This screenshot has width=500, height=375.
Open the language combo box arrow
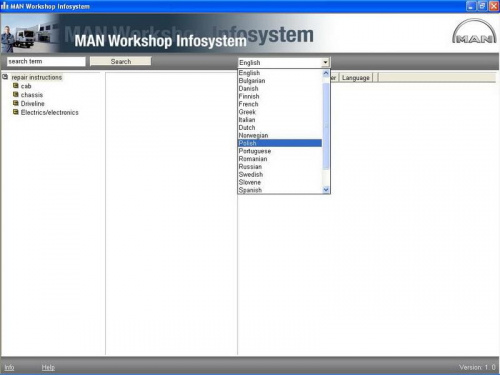point(325,62)
